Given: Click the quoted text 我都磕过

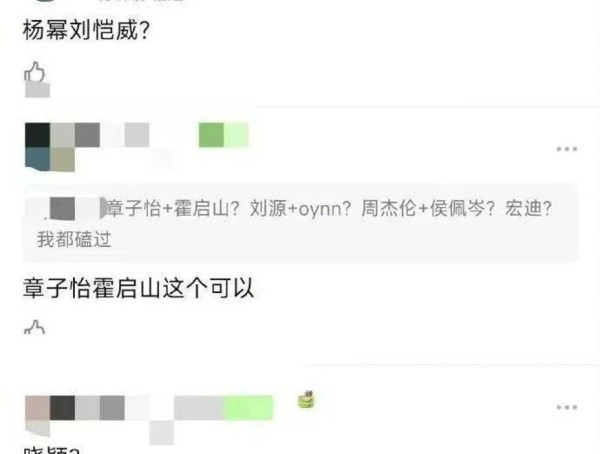Looking at the screenshot, I should [x=74, y=240].
